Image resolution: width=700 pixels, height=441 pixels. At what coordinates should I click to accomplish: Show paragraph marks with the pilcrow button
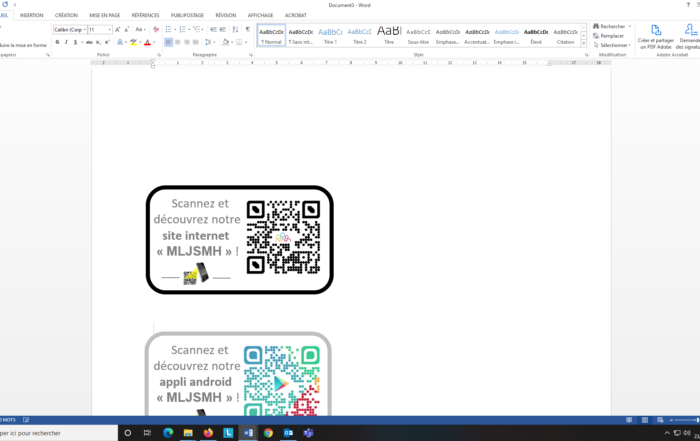tap(248, 29)
